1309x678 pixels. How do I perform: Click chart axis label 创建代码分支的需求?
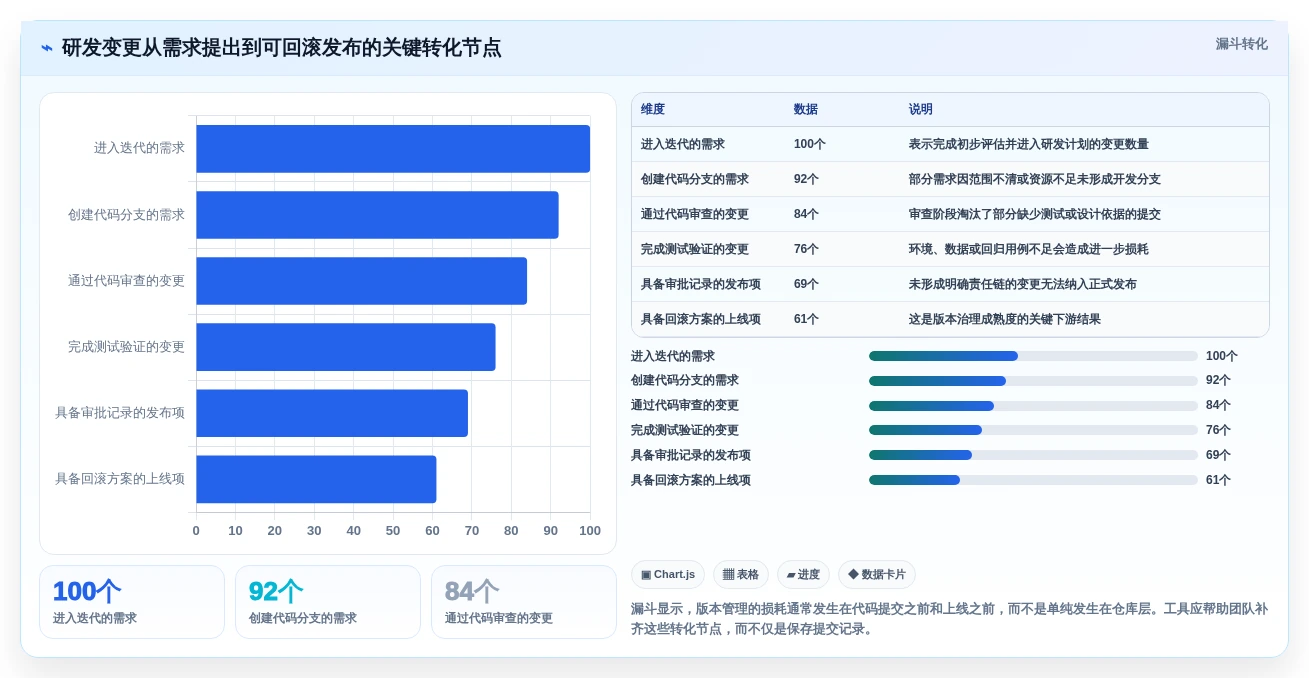pos(126,215)
